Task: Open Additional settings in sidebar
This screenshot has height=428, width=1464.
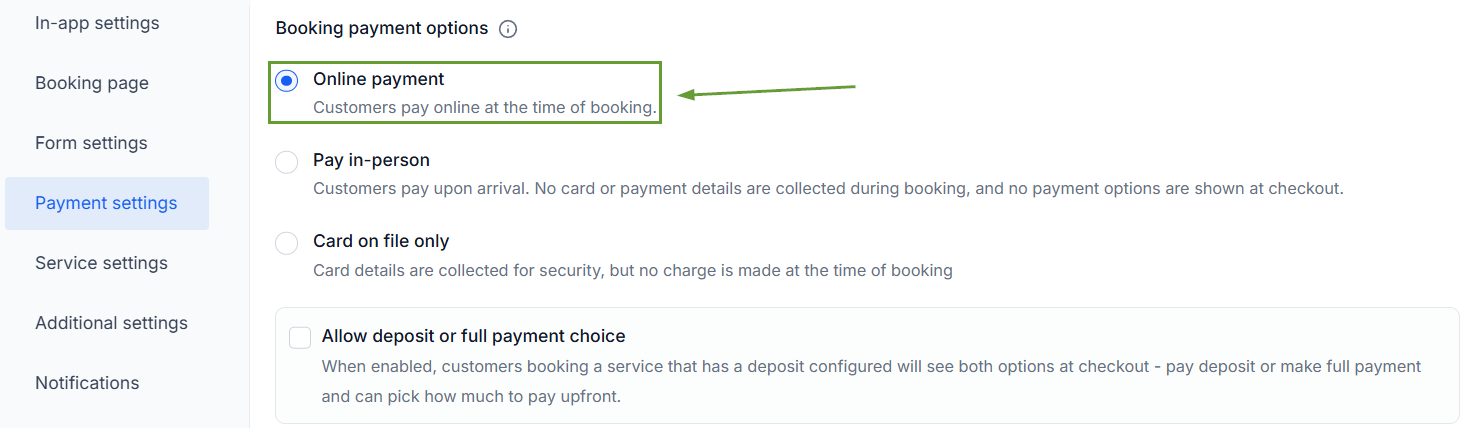Action: (x=111, y=323)
